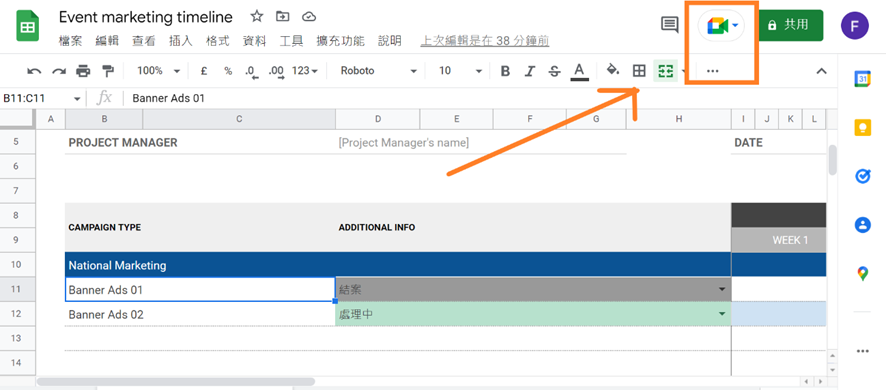Open the Roboto font dropdown
The width and height of the screenshot is (886, 390).
379,71
